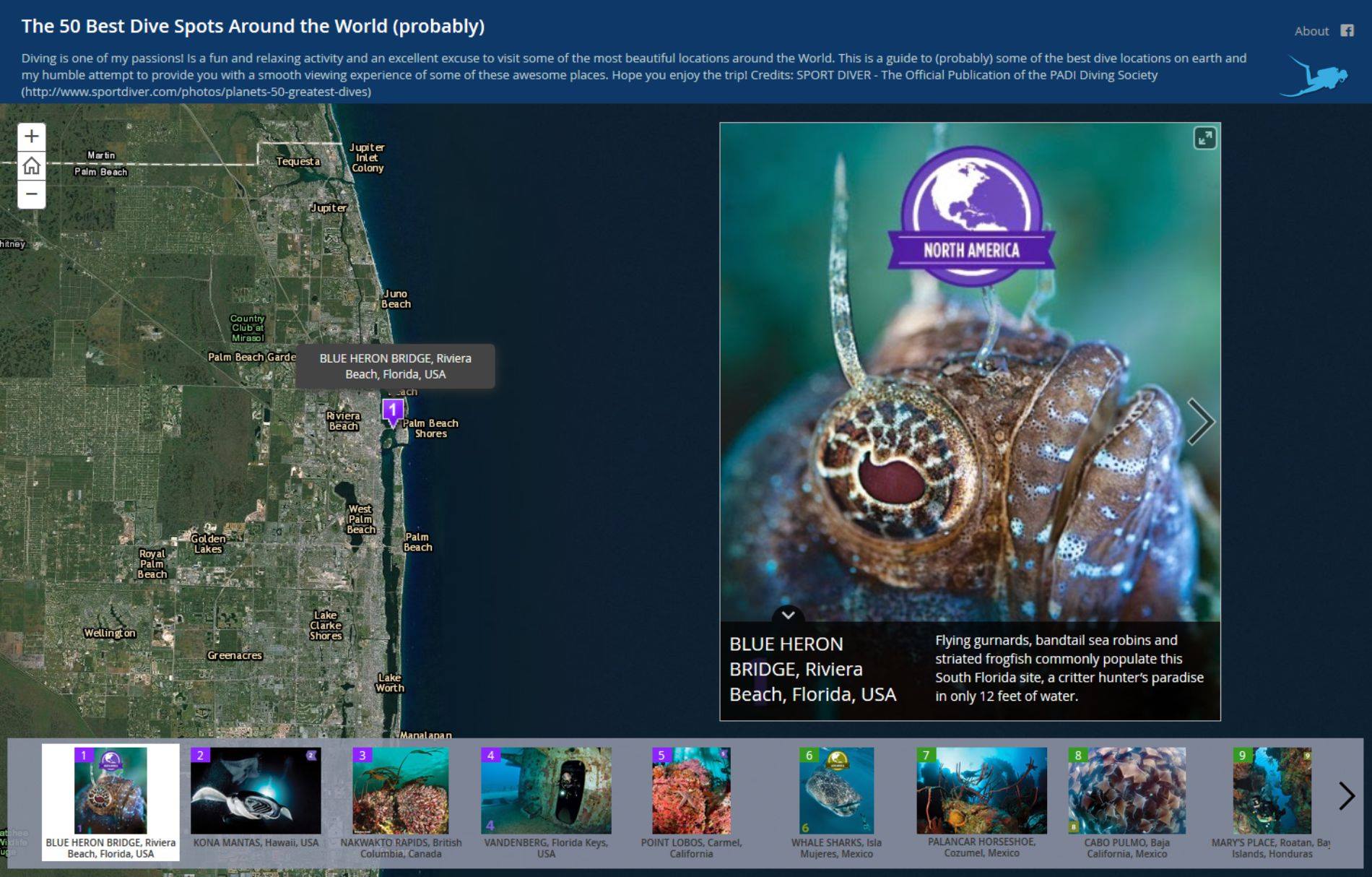Viewport: 1372px width, 877px height.
Task: Advance the thumbnail carousel right
Action: click(1346, 796)
